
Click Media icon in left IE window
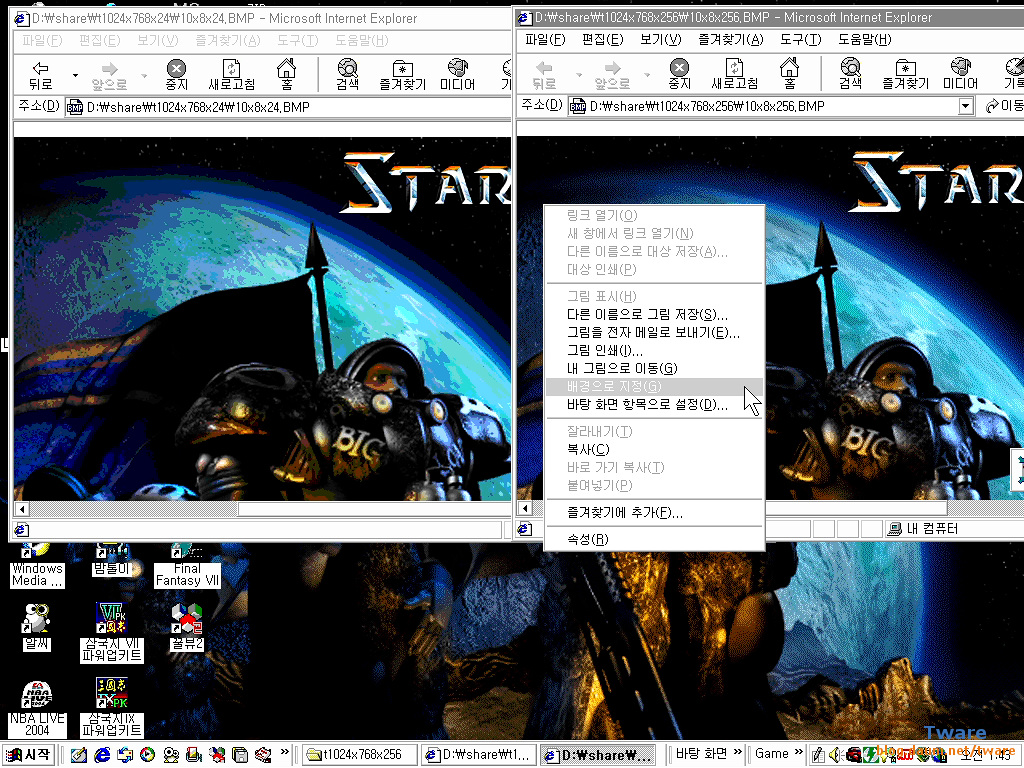pyautogui.click(x=457, y=75)
